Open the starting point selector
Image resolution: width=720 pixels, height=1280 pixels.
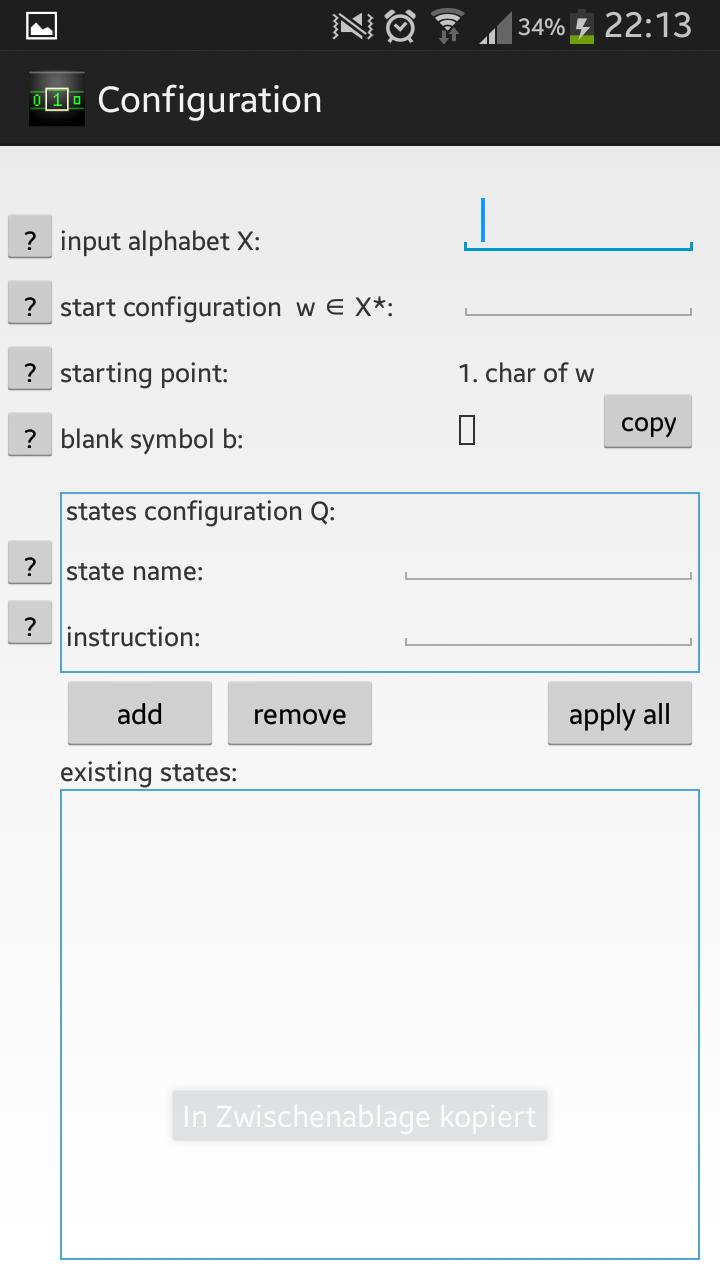tap(526, 373)
